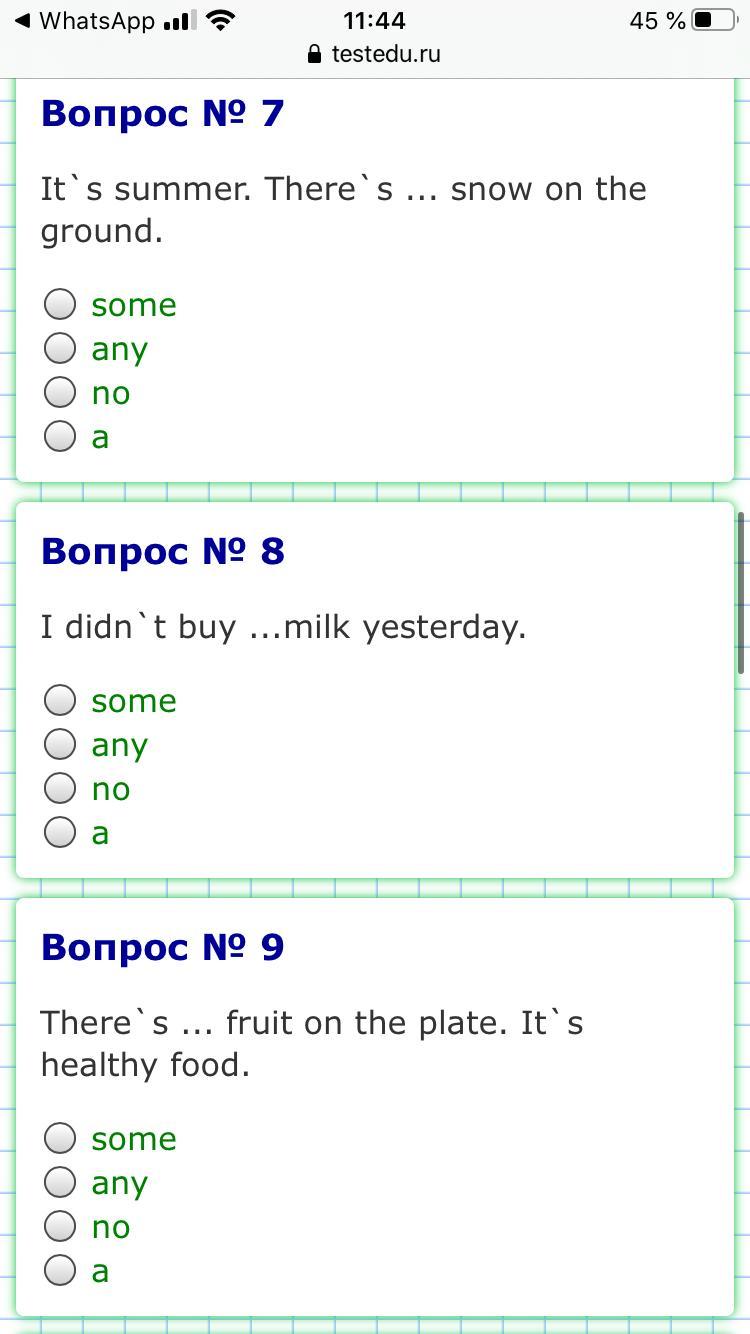Tap the cellular signal bars icon

click(179, 20)
